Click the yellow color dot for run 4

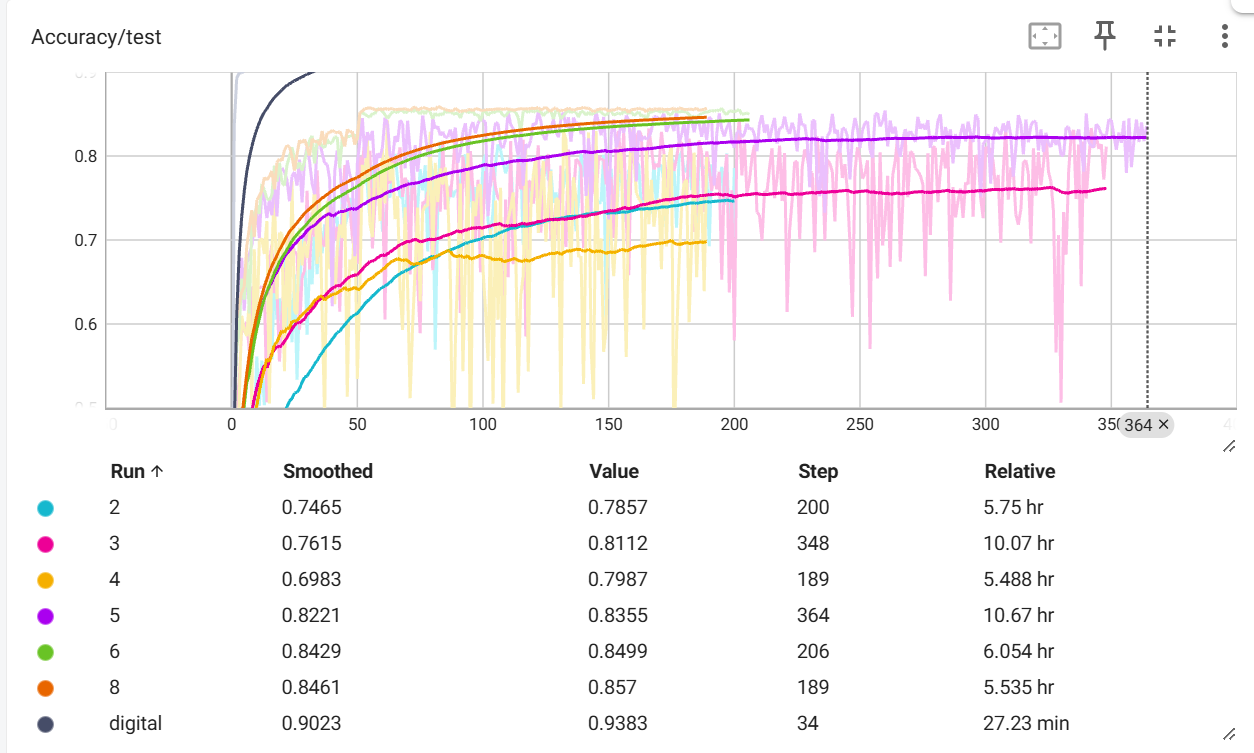point(45,580)
